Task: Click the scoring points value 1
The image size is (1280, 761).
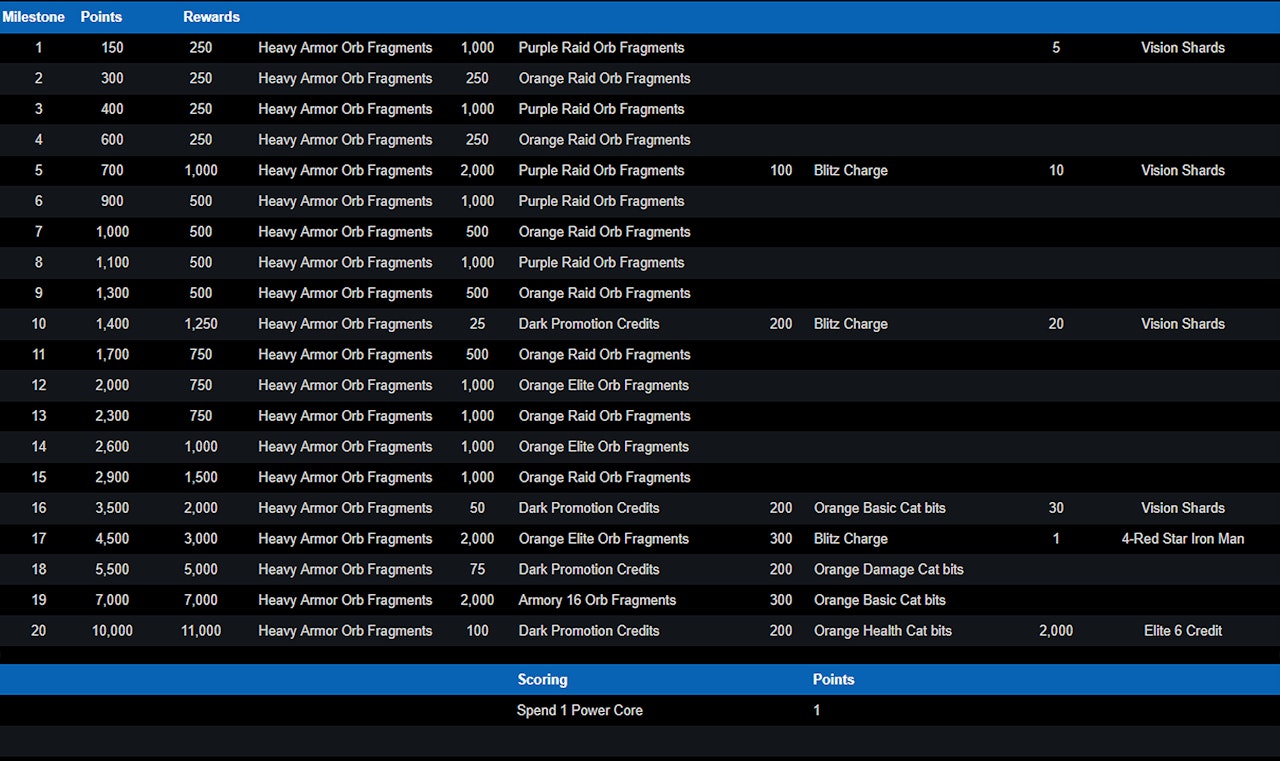Action: click(x=816, y=710)
